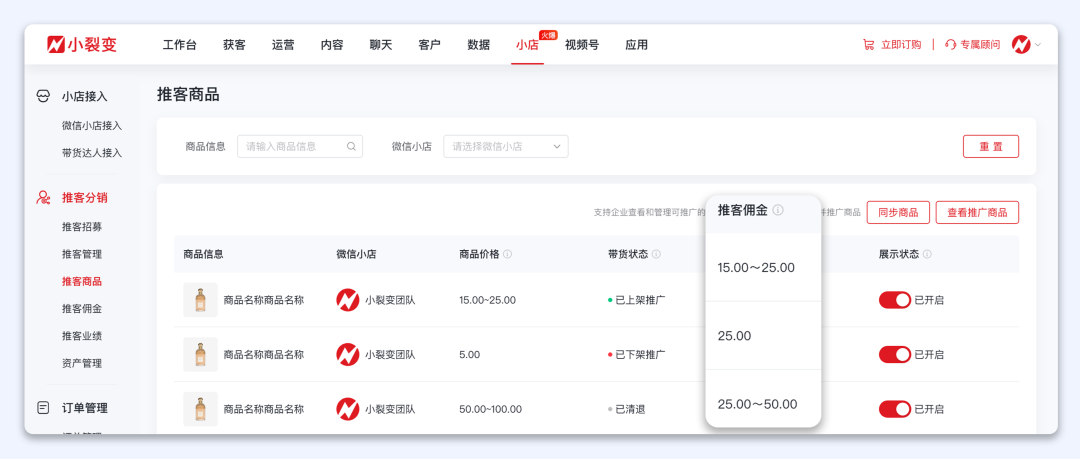Expand the account avatar menu arrow

(x=1038, y=45)
